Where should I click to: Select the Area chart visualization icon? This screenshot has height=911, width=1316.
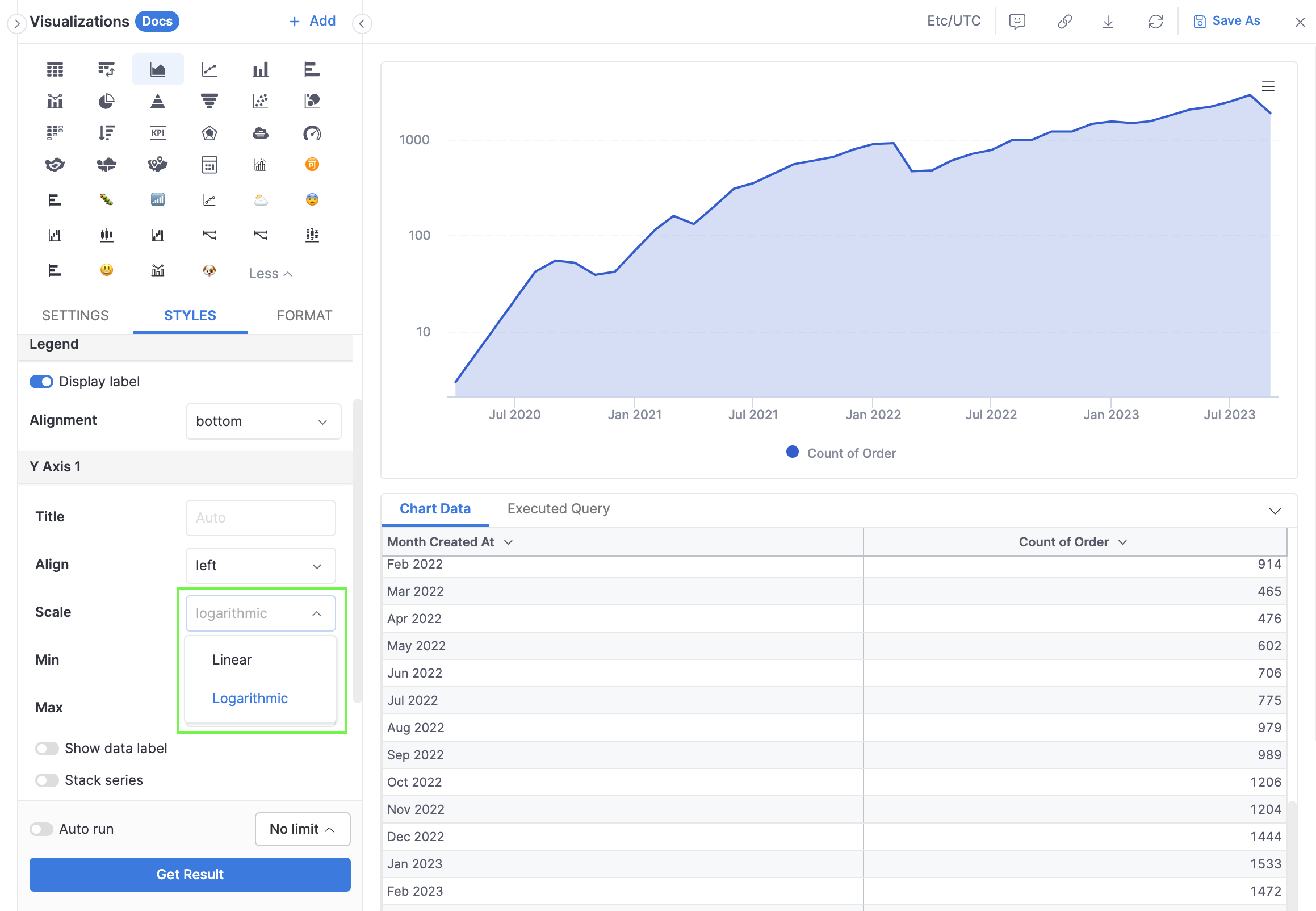[x=157, y=70]
